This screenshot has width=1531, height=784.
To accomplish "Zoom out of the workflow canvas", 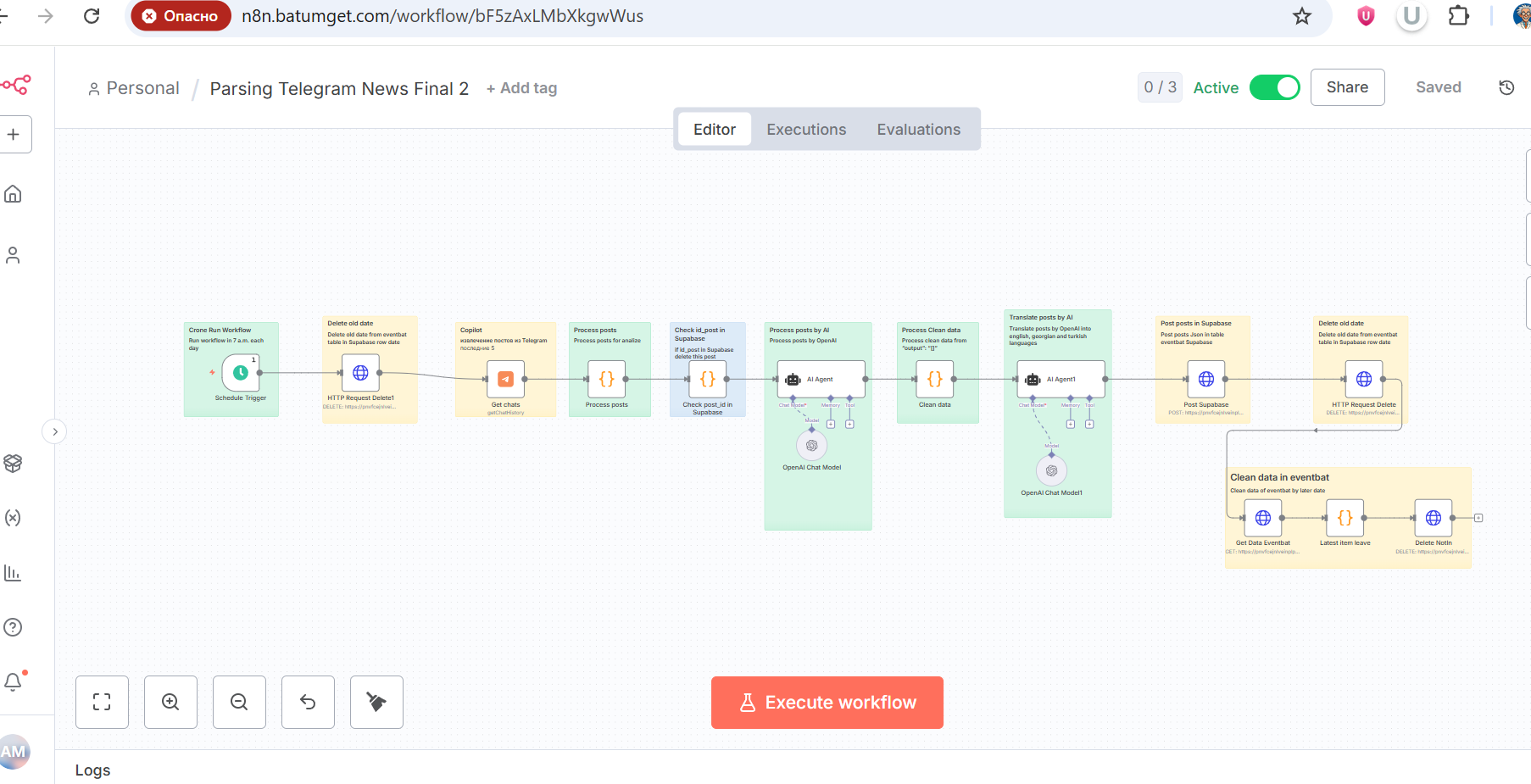I will point(239,702).
